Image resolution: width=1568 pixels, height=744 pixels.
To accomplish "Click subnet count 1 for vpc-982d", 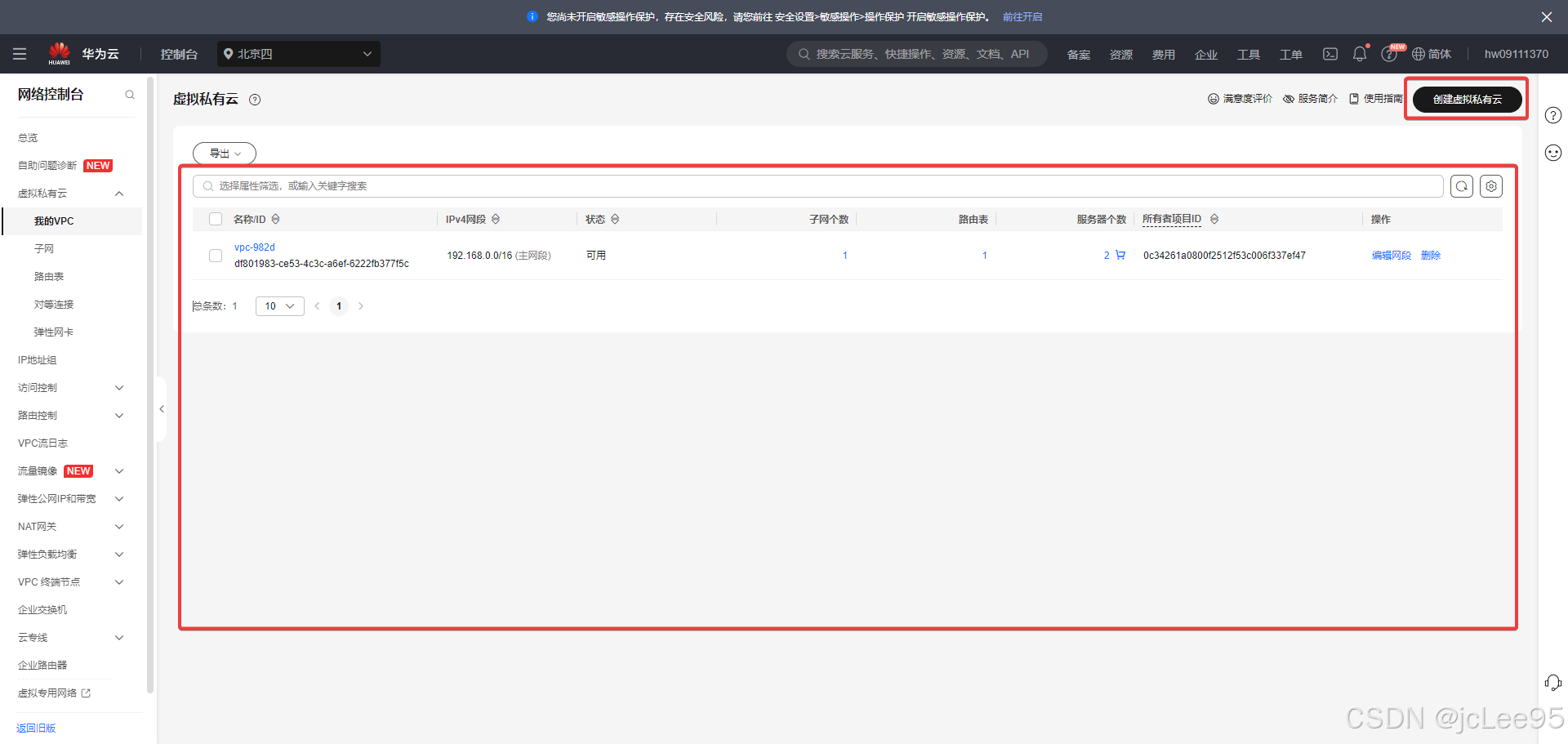I will [x=845, y=256].
